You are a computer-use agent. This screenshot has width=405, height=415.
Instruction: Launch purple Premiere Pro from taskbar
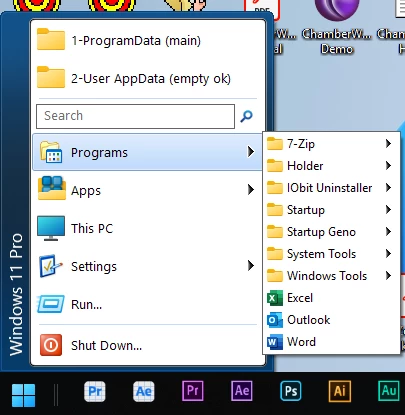pos(193,391)
